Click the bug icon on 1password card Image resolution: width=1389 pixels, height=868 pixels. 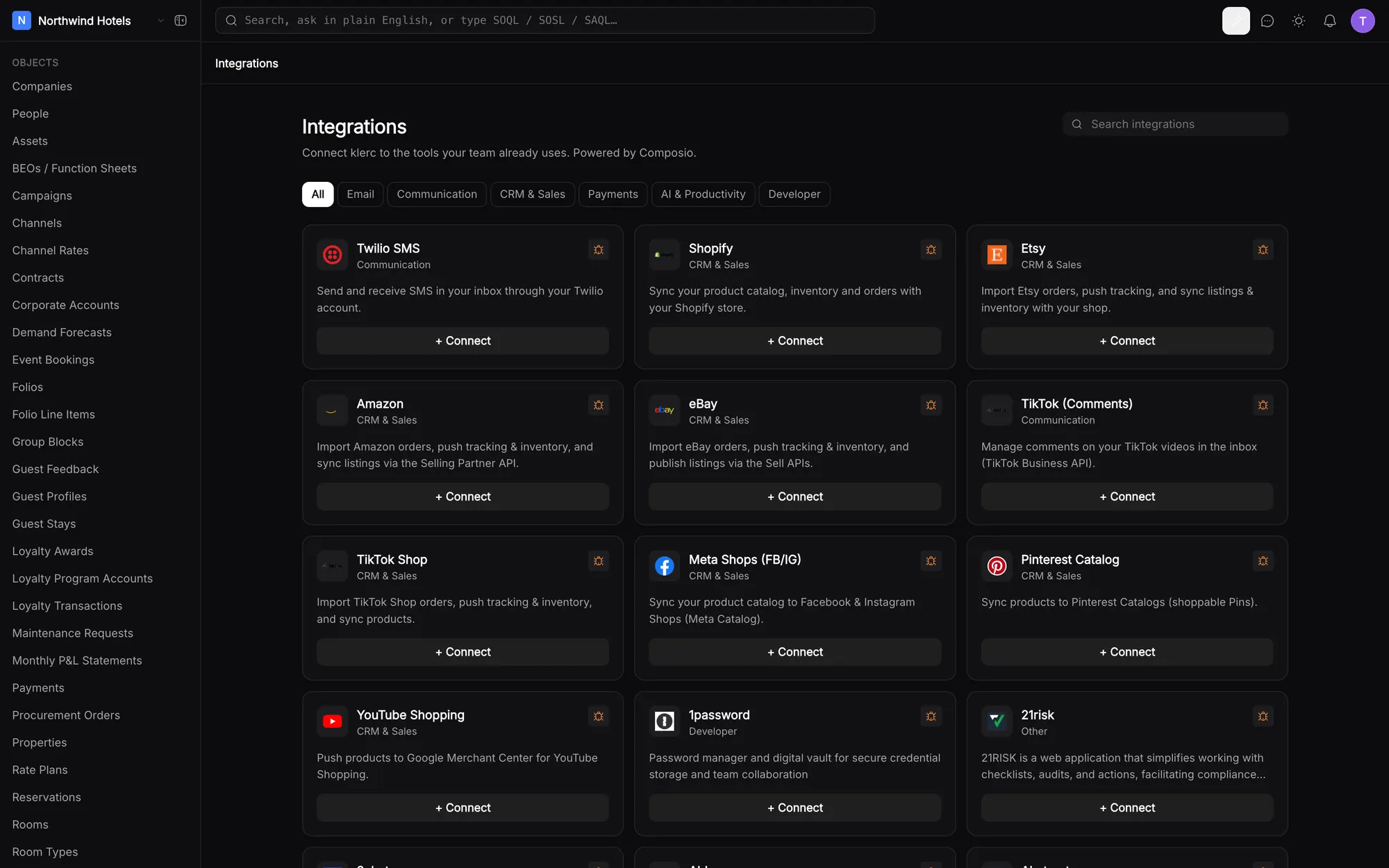[x=931, y=717]
